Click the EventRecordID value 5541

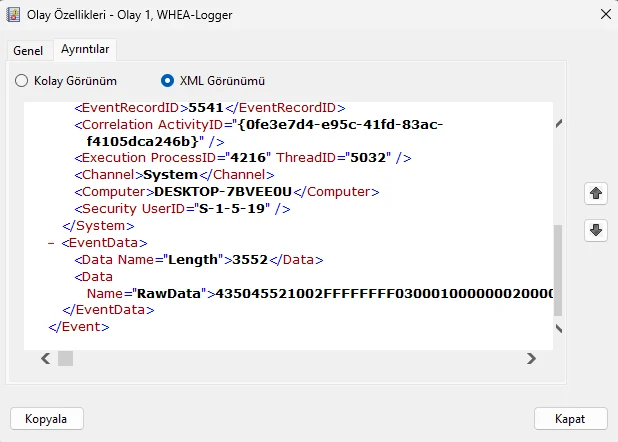click(206, 108)
